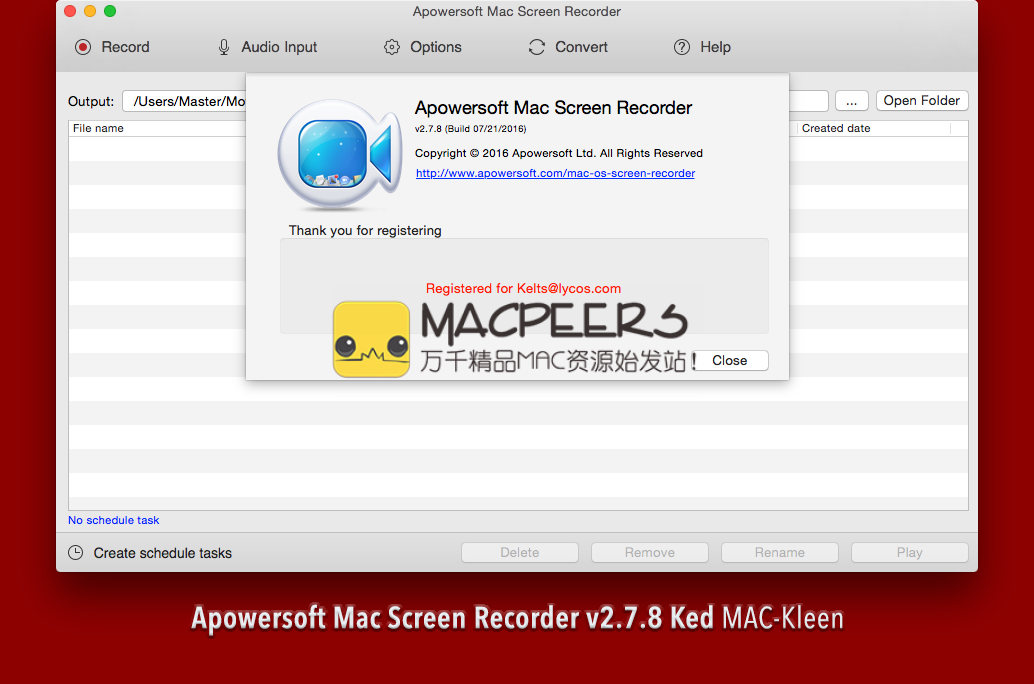Click the Apowersoft Mac Screen Recorder dialog heading
Viewport: 1034px width, 684px height.
pos(553,108)
